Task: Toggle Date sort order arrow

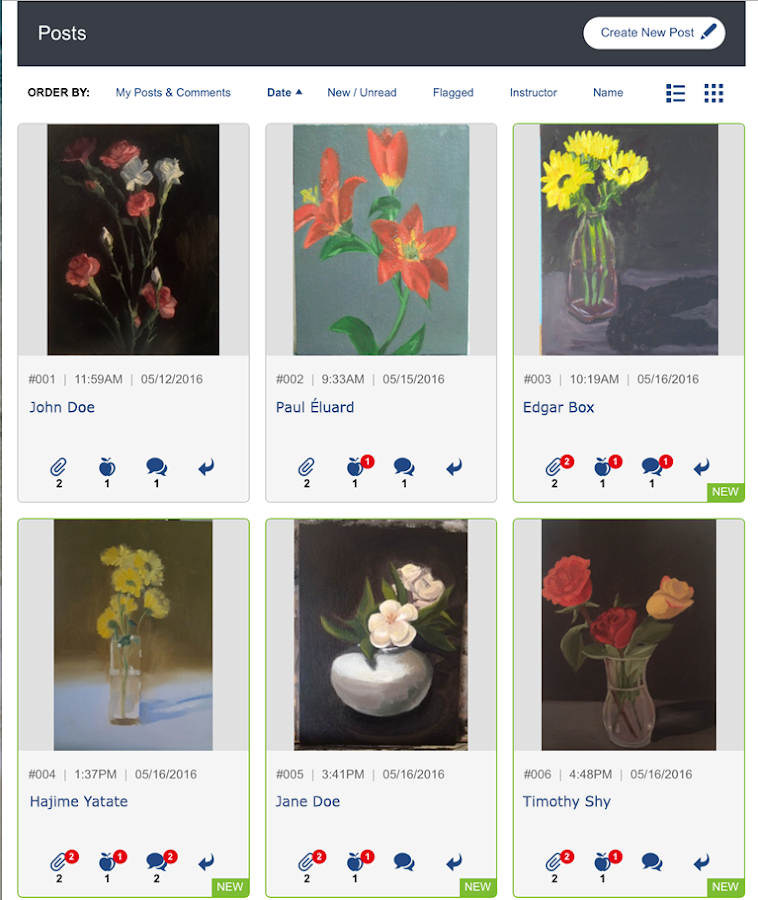Action: 298,92
